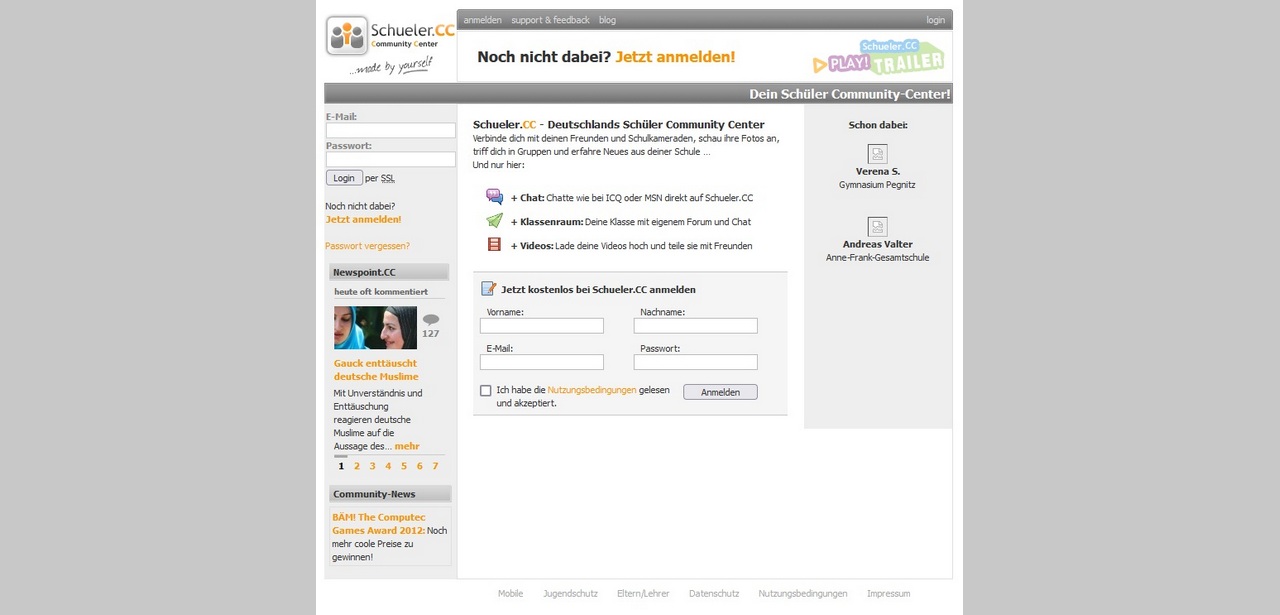Open Verena S. profile picture
Viewport: 1280px width, 615px height.
pyautogui.click(x=877, y=154)
